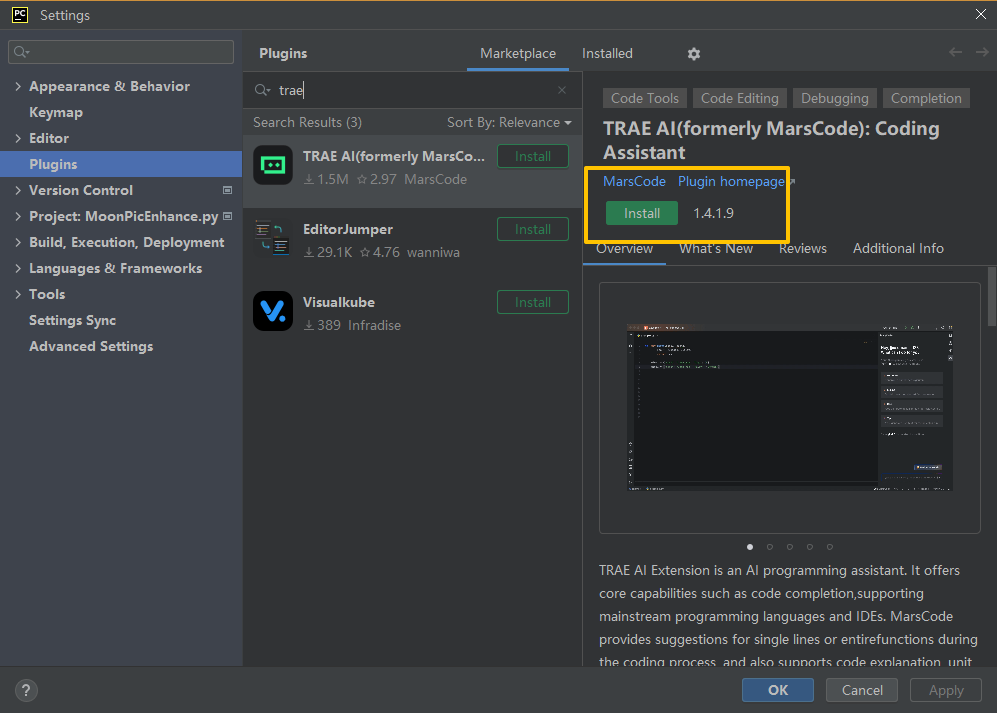This screenshot has width=997, height=713.
Task: Open search options magnifier in plugin search
Action: pos(263,90)
